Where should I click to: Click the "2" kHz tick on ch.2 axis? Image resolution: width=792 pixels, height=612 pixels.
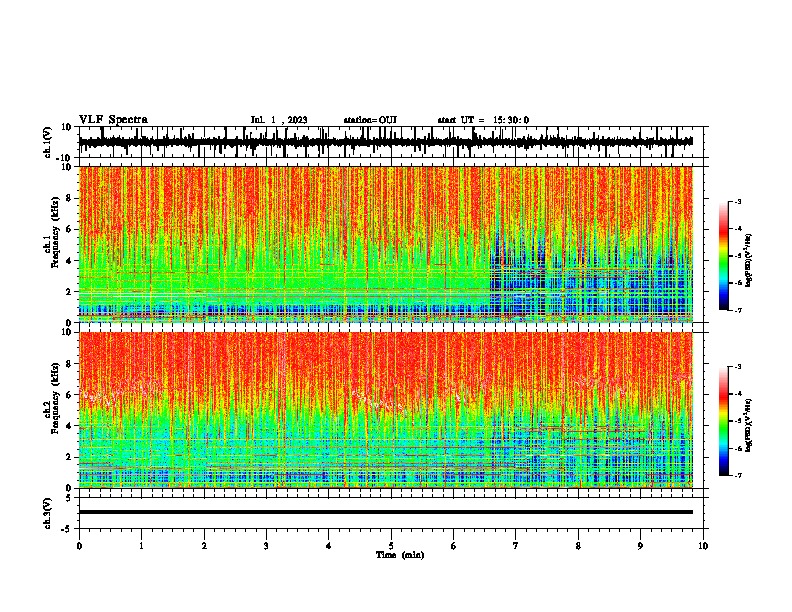[69, 457]
